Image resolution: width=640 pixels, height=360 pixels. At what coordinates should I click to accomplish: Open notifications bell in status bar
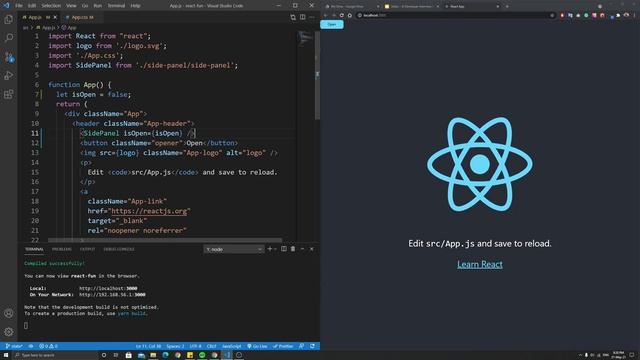312,346
